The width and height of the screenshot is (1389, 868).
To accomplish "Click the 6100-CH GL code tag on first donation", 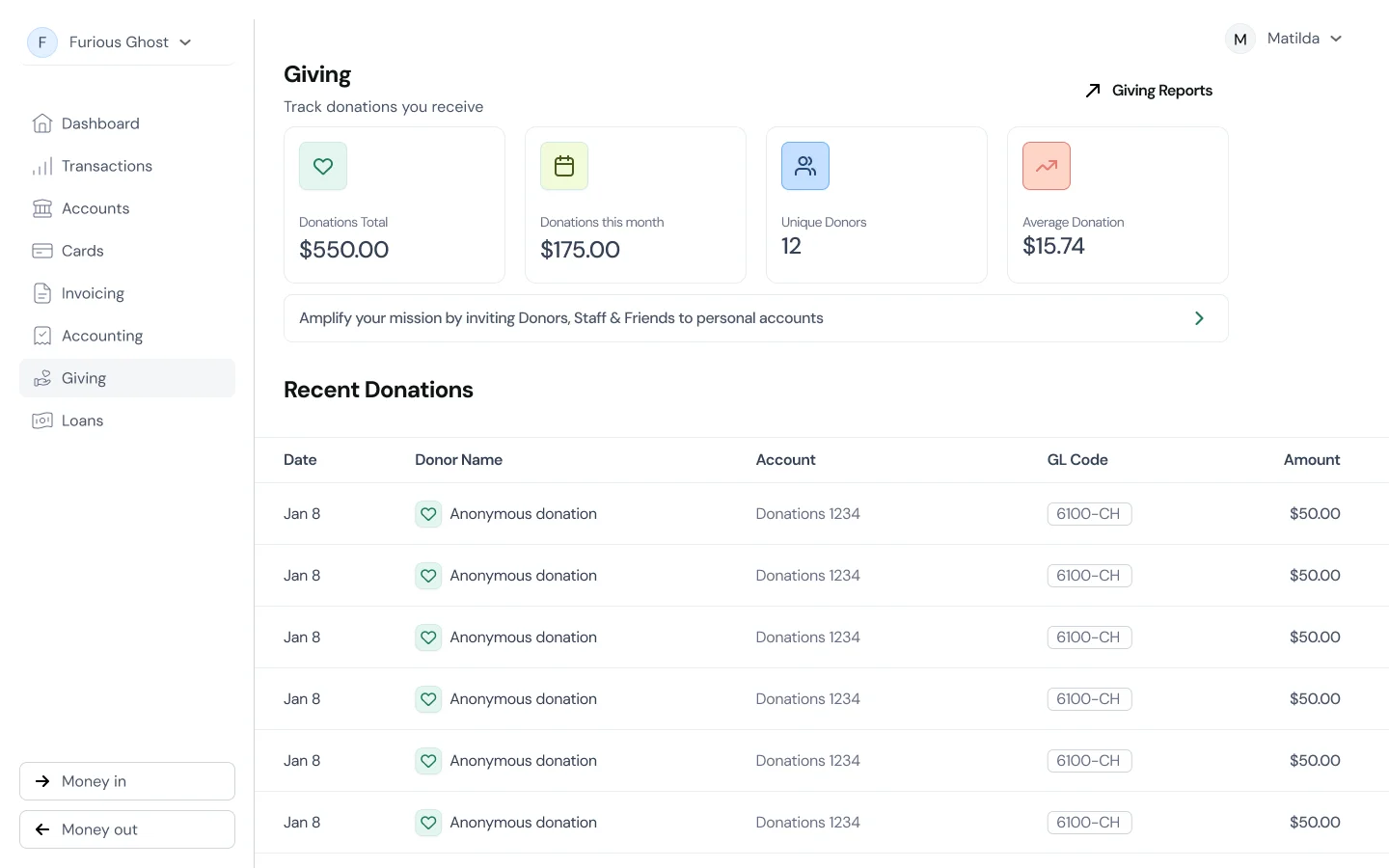I will [x=1089, y=514].
